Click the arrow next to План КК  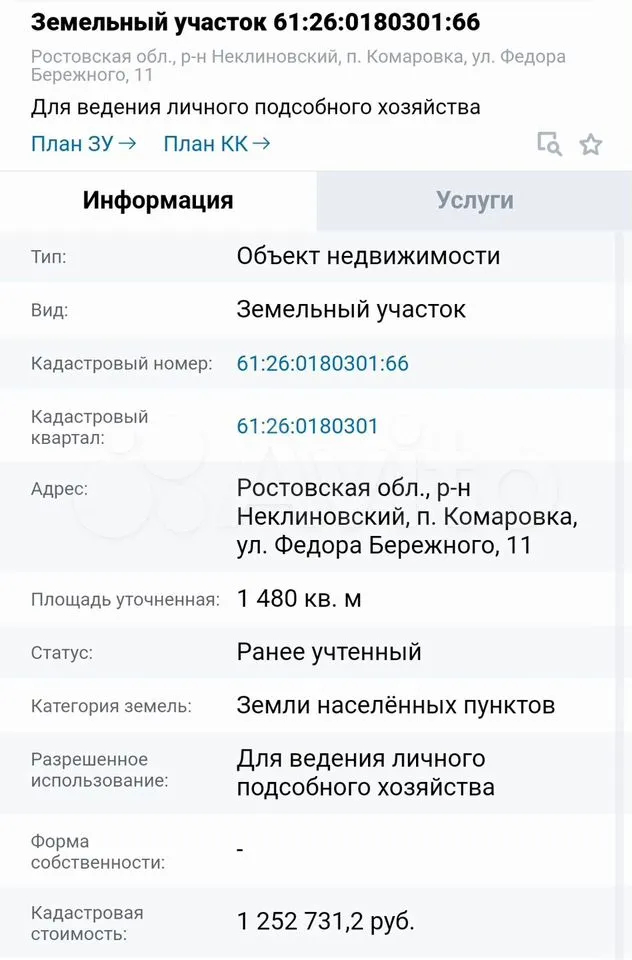pos(261,143)
